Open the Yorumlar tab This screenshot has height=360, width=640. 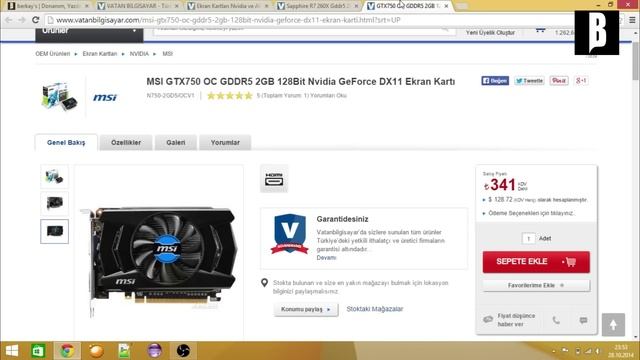[x=225, y=142]
